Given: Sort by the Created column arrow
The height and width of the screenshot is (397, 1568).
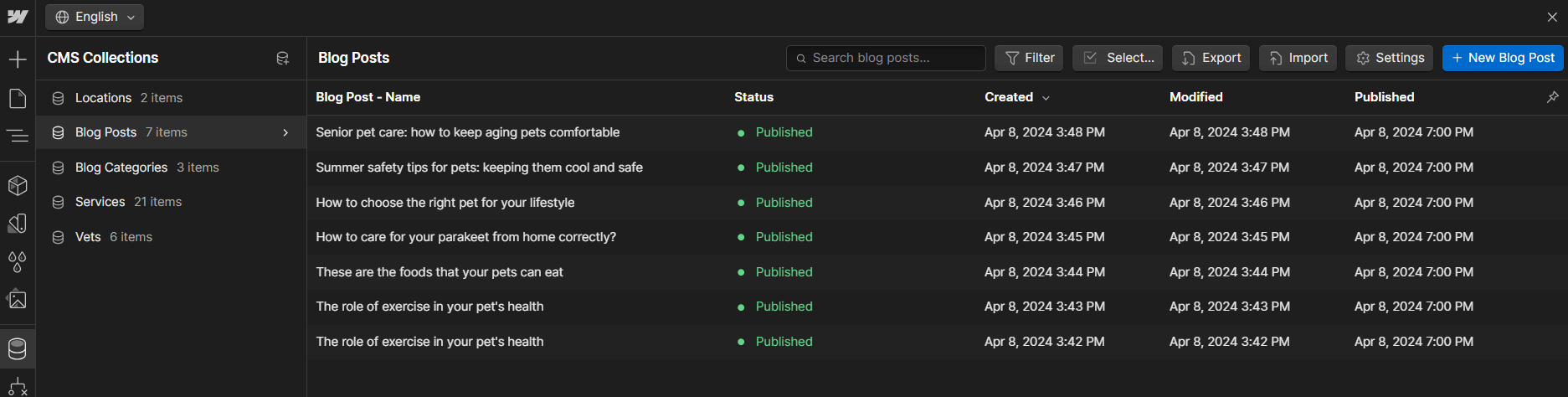Looking at the screenshot, I should tap(1046, 98).
